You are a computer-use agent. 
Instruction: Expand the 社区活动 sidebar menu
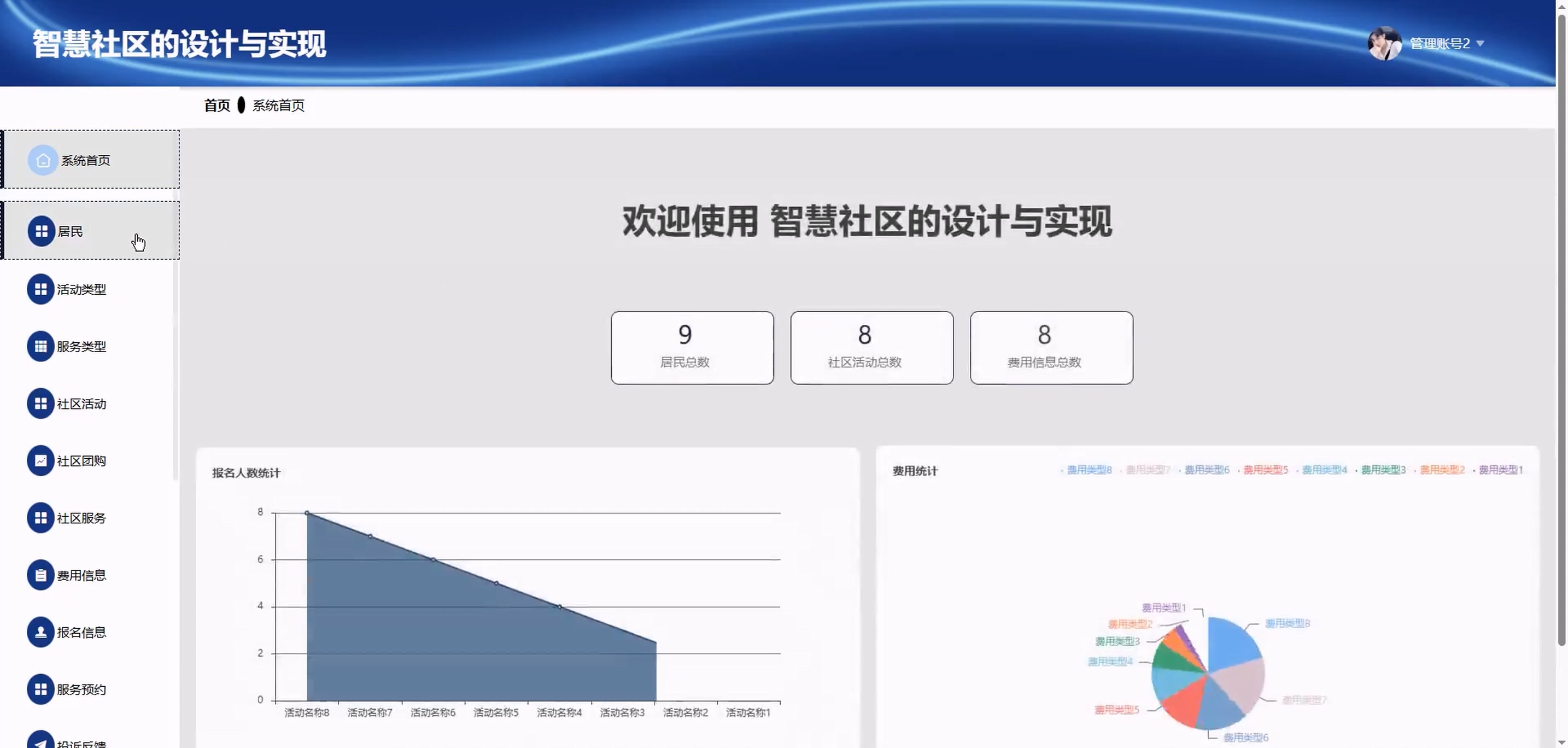tap(81, 404)
